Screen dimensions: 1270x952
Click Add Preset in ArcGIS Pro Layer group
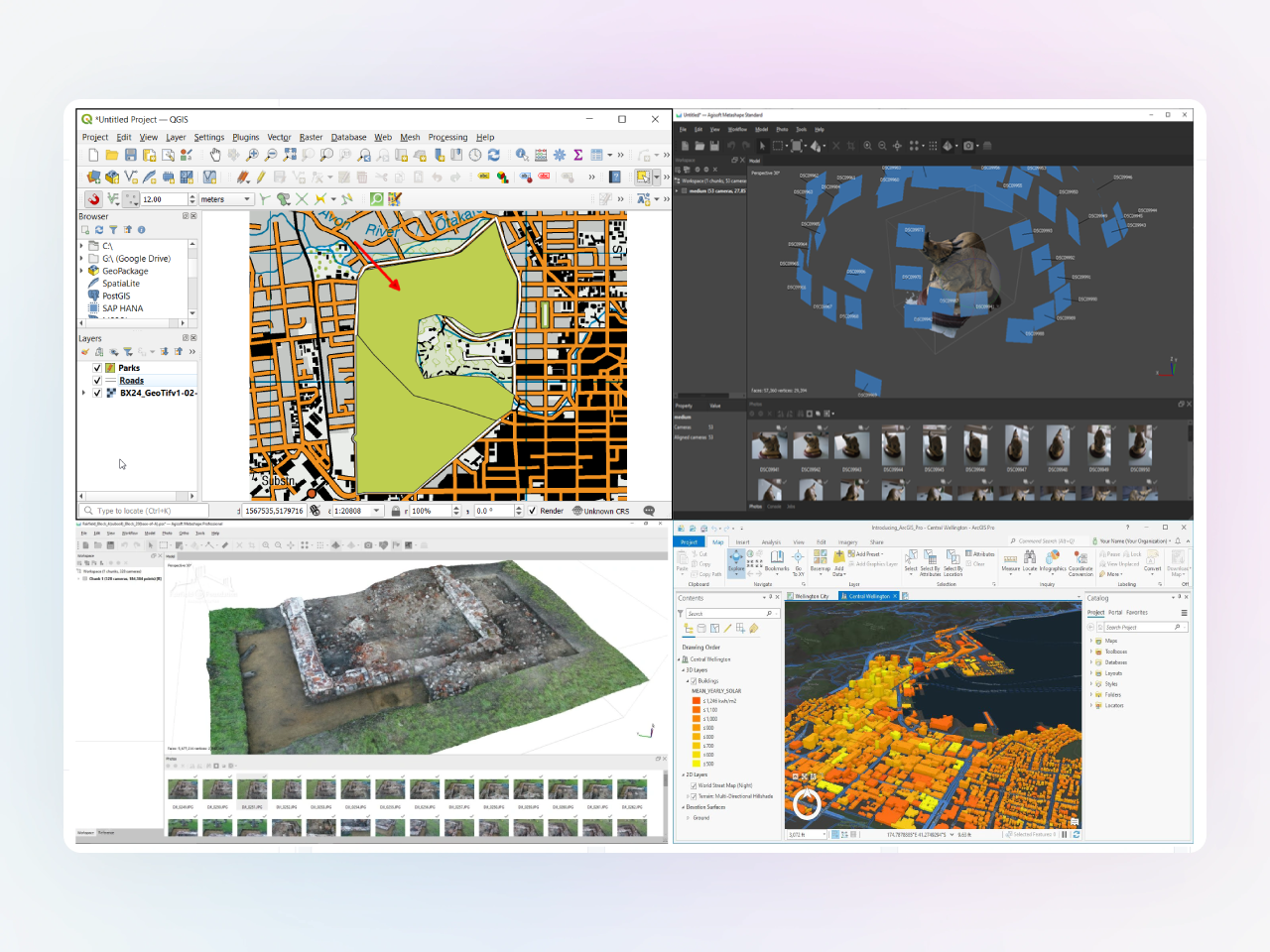[x=866, y=554]
